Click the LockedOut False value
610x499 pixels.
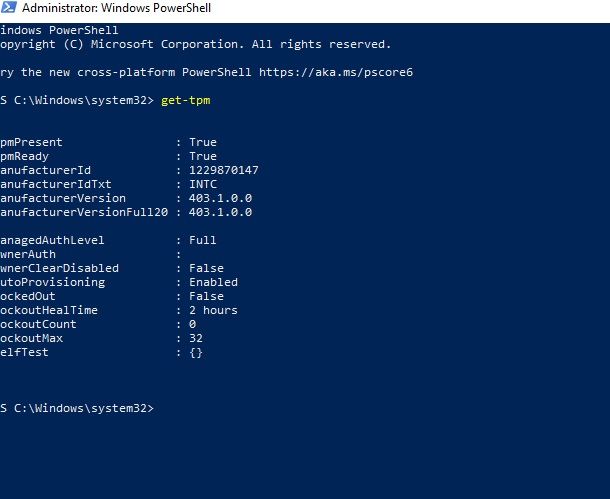(206, 296)
